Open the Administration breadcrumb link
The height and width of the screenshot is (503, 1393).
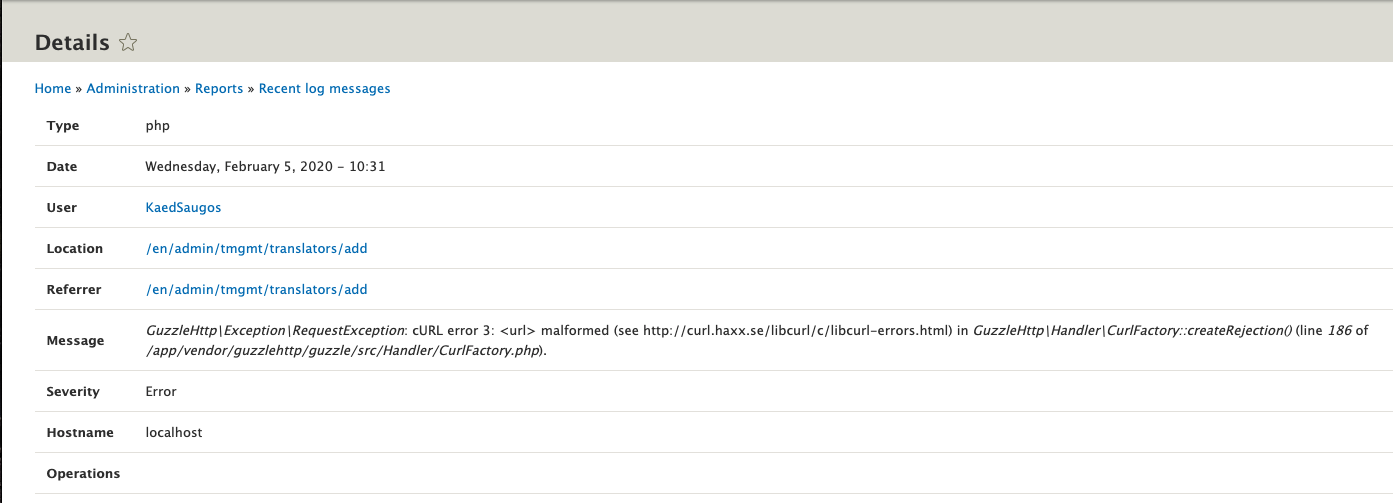pos(133,89)
